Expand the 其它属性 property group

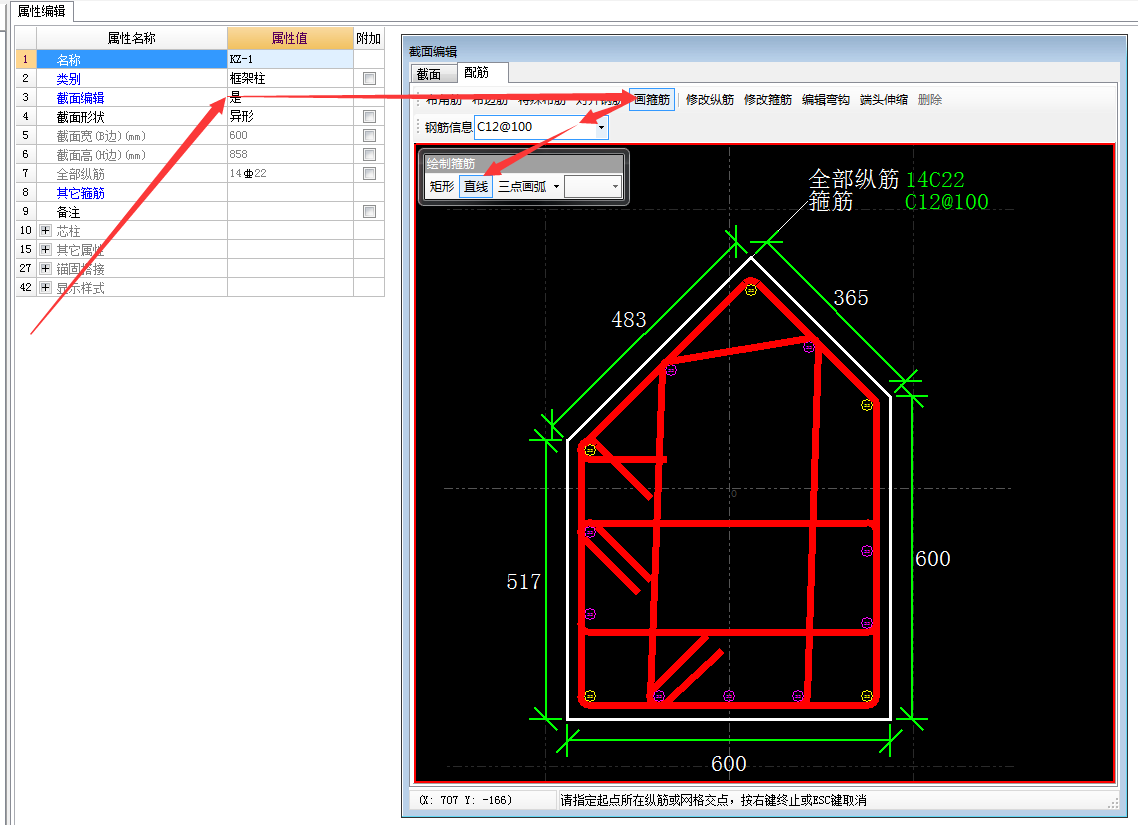[x=45, y=250]
